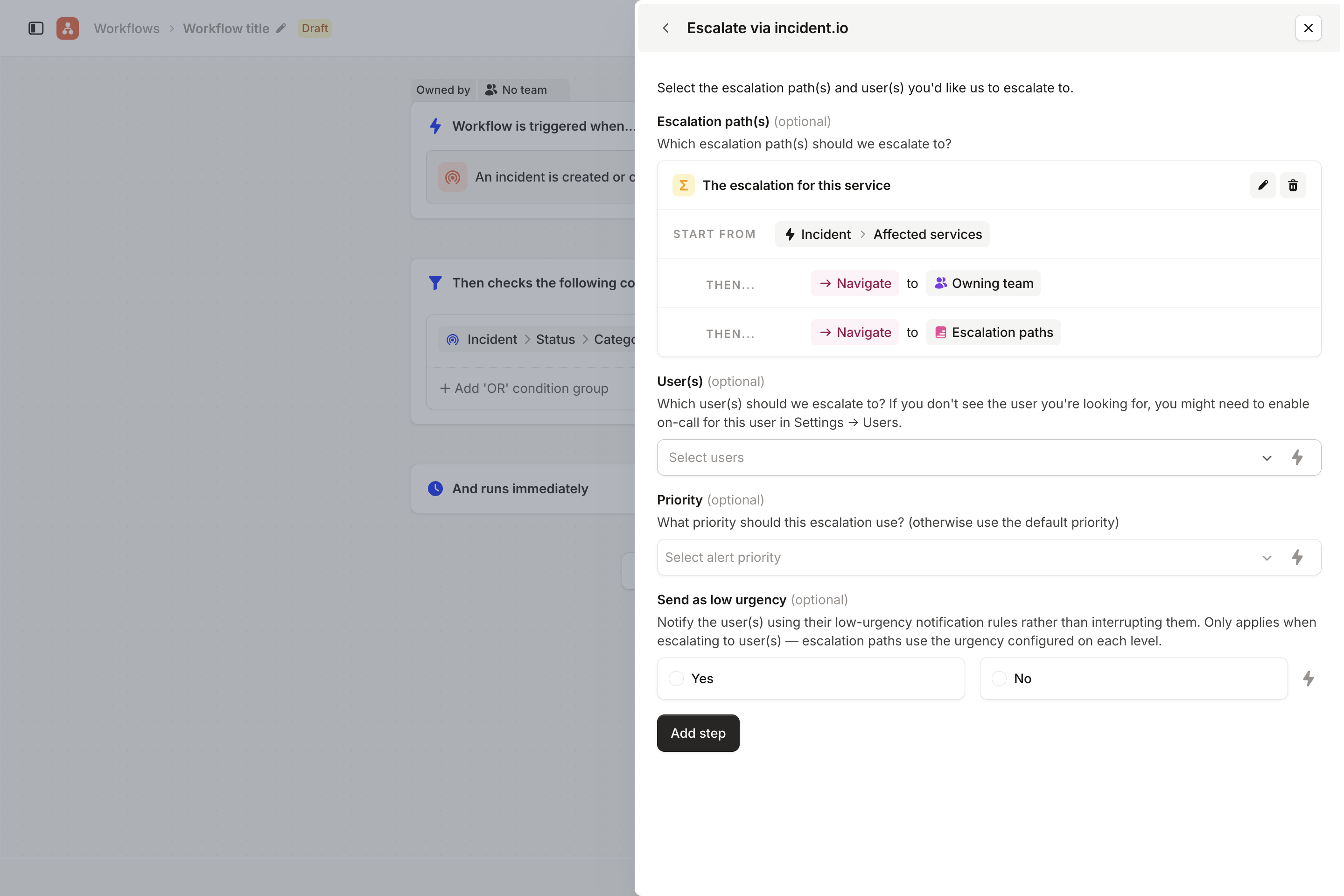Click Workflow is triggered when heading
Screen dimensions: 1344x896
(x=543, y=126)
